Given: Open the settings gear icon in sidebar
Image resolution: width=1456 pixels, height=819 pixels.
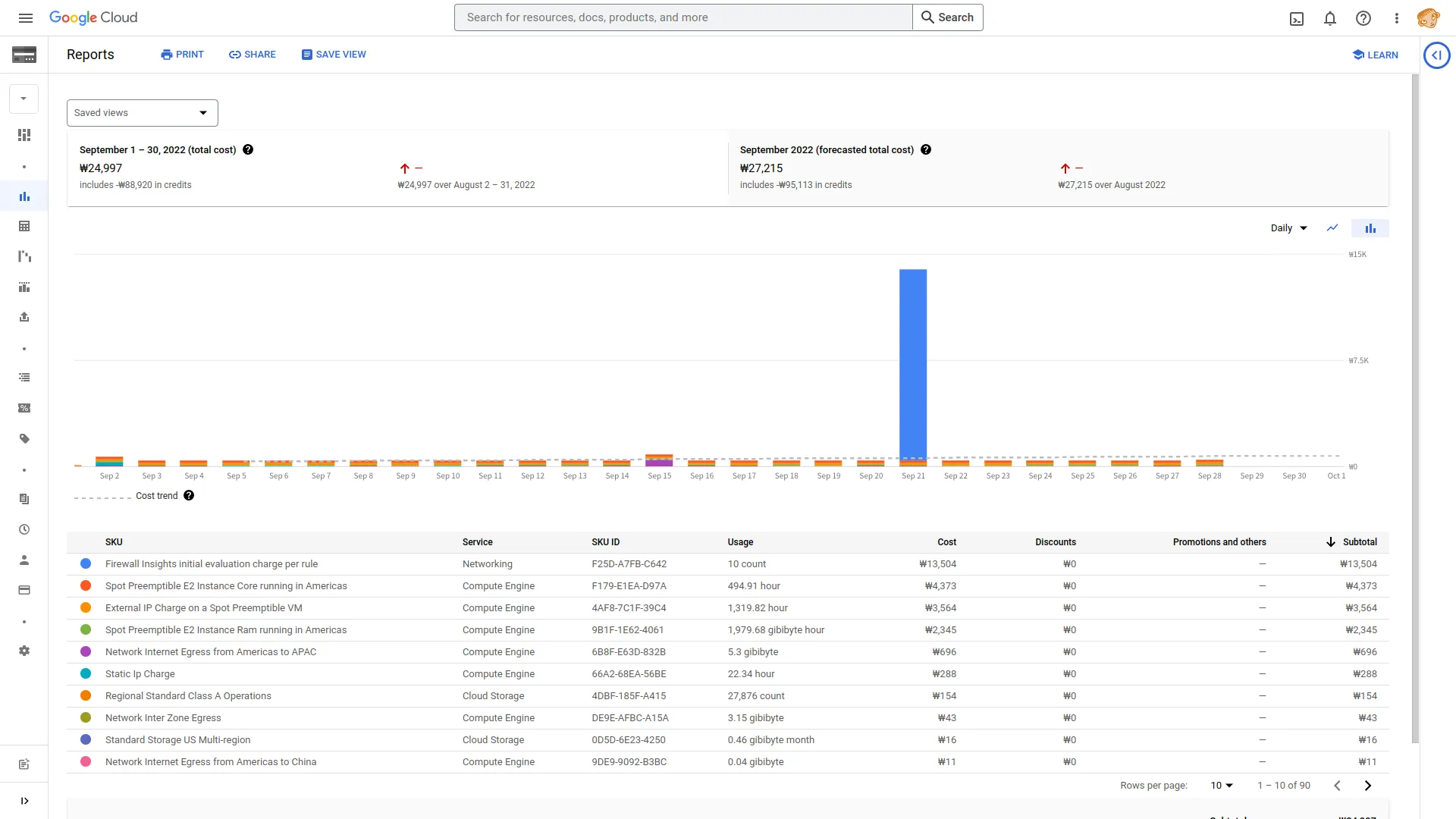Looking at the screenshot, I should coord(24,651).
